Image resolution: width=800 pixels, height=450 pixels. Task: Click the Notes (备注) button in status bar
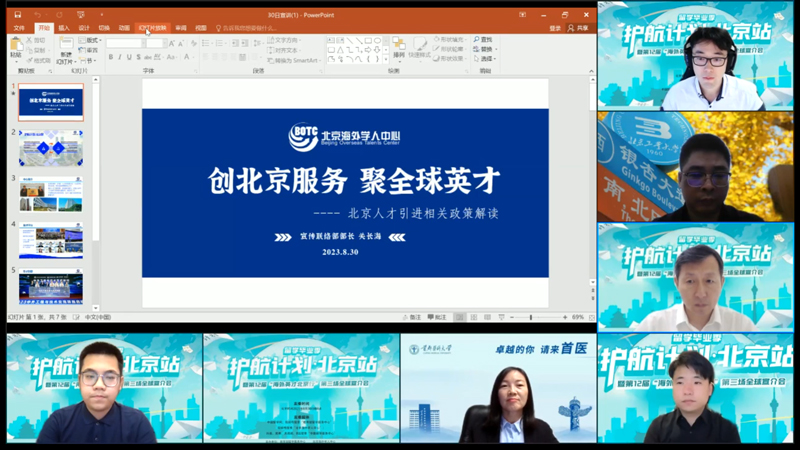[x=414, y=317]
